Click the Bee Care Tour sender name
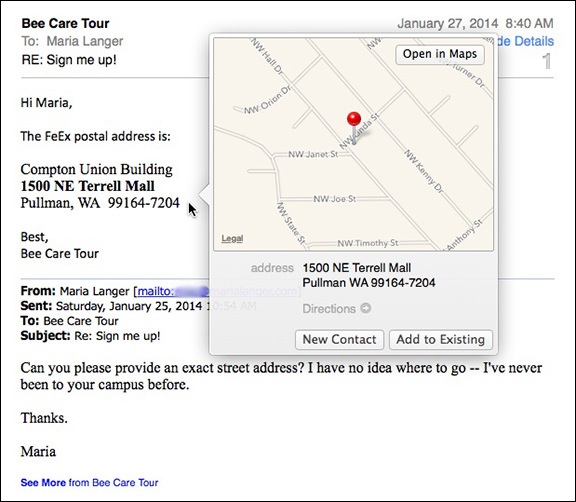 click(65, 24)
